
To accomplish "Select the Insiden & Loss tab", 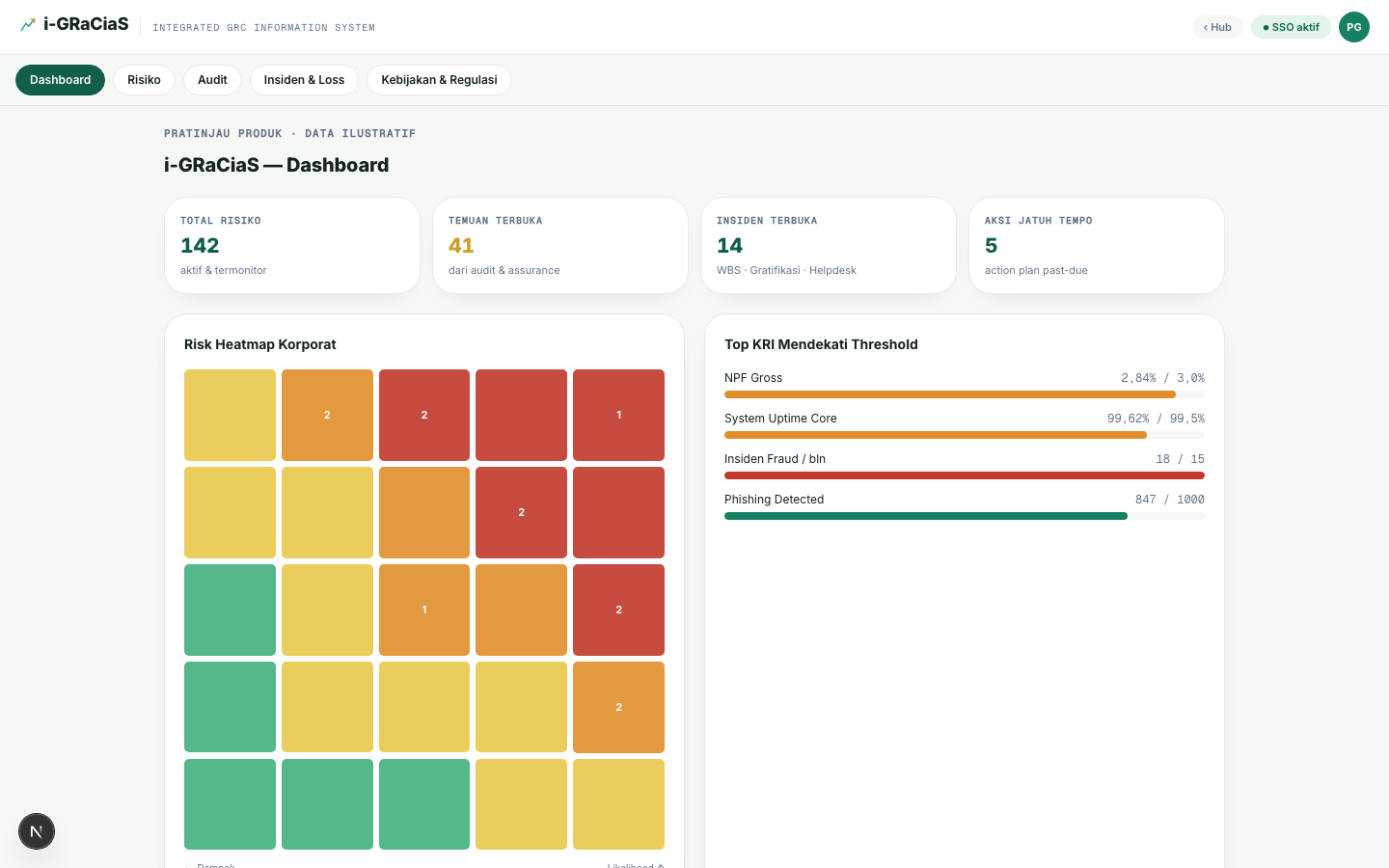I will (304, 80).
